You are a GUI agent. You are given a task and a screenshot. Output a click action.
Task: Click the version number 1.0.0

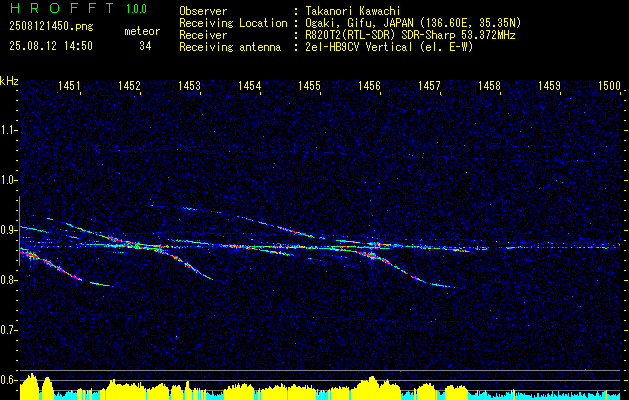[136, 9]
